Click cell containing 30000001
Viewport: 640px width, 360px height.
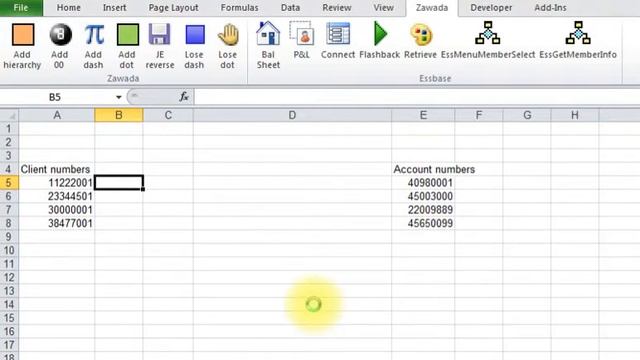[x=57, y=210]
